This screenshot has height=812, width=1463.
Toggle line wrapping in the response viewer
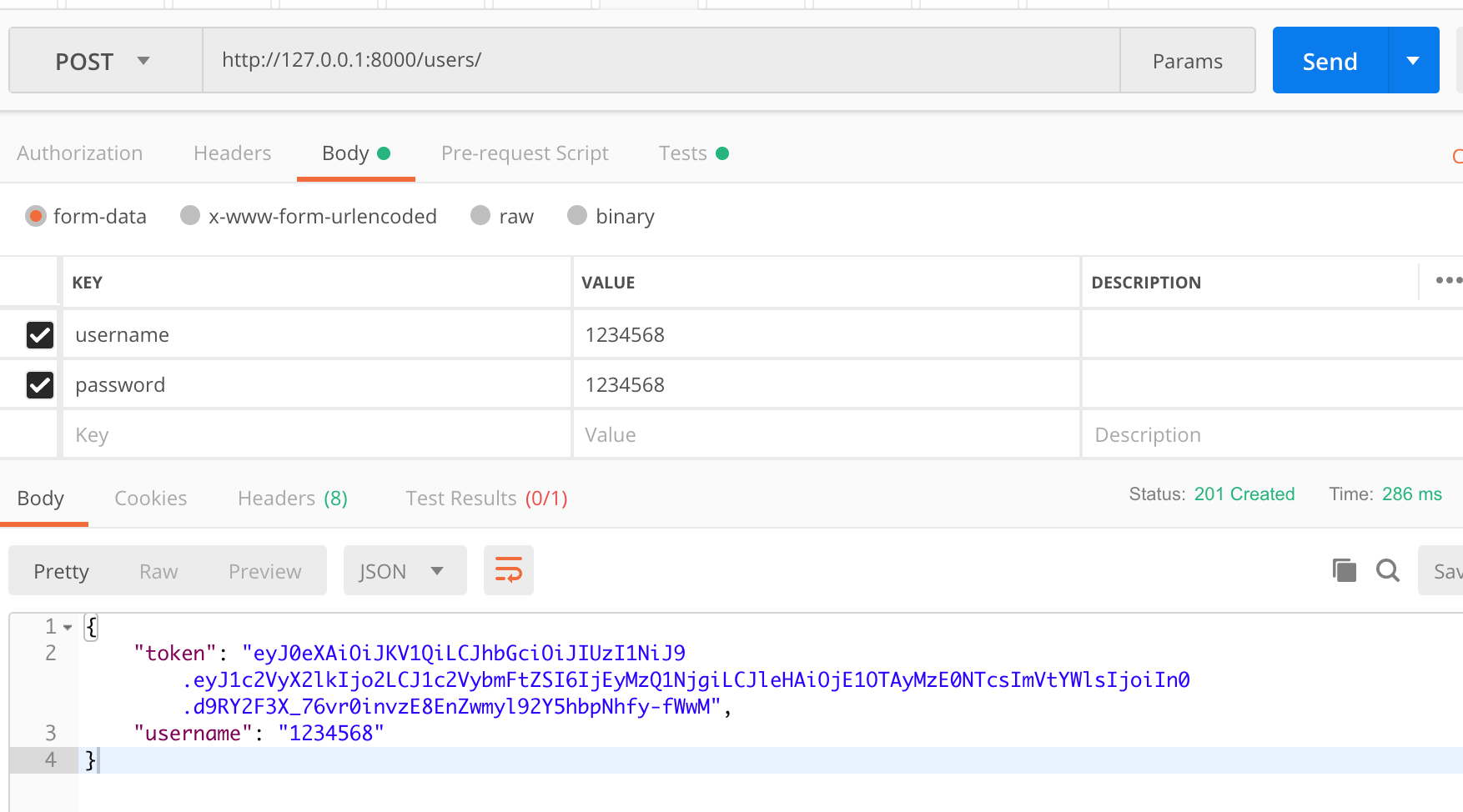pyautogui.click(x=508, y=570)
